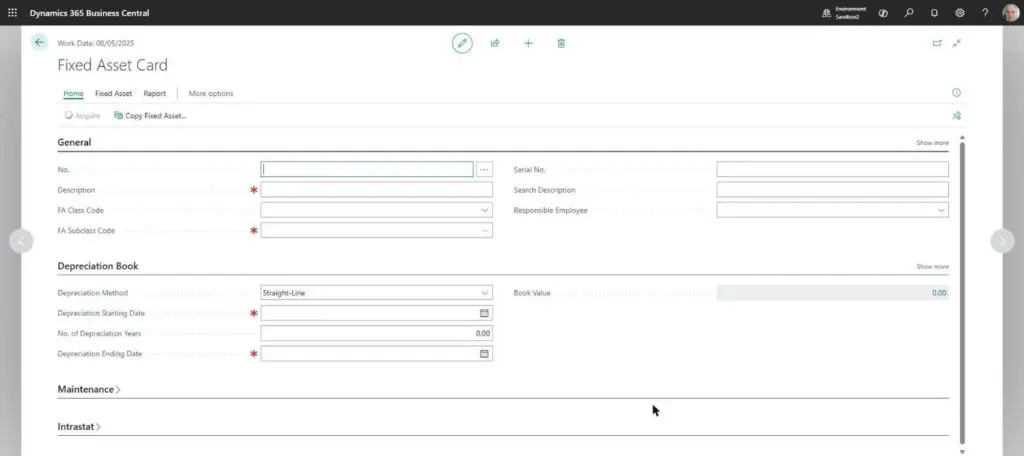This screenshot has height=456, width=1024.
Task: Click the Book Value 0.00 field
Action: click(833, 293)
